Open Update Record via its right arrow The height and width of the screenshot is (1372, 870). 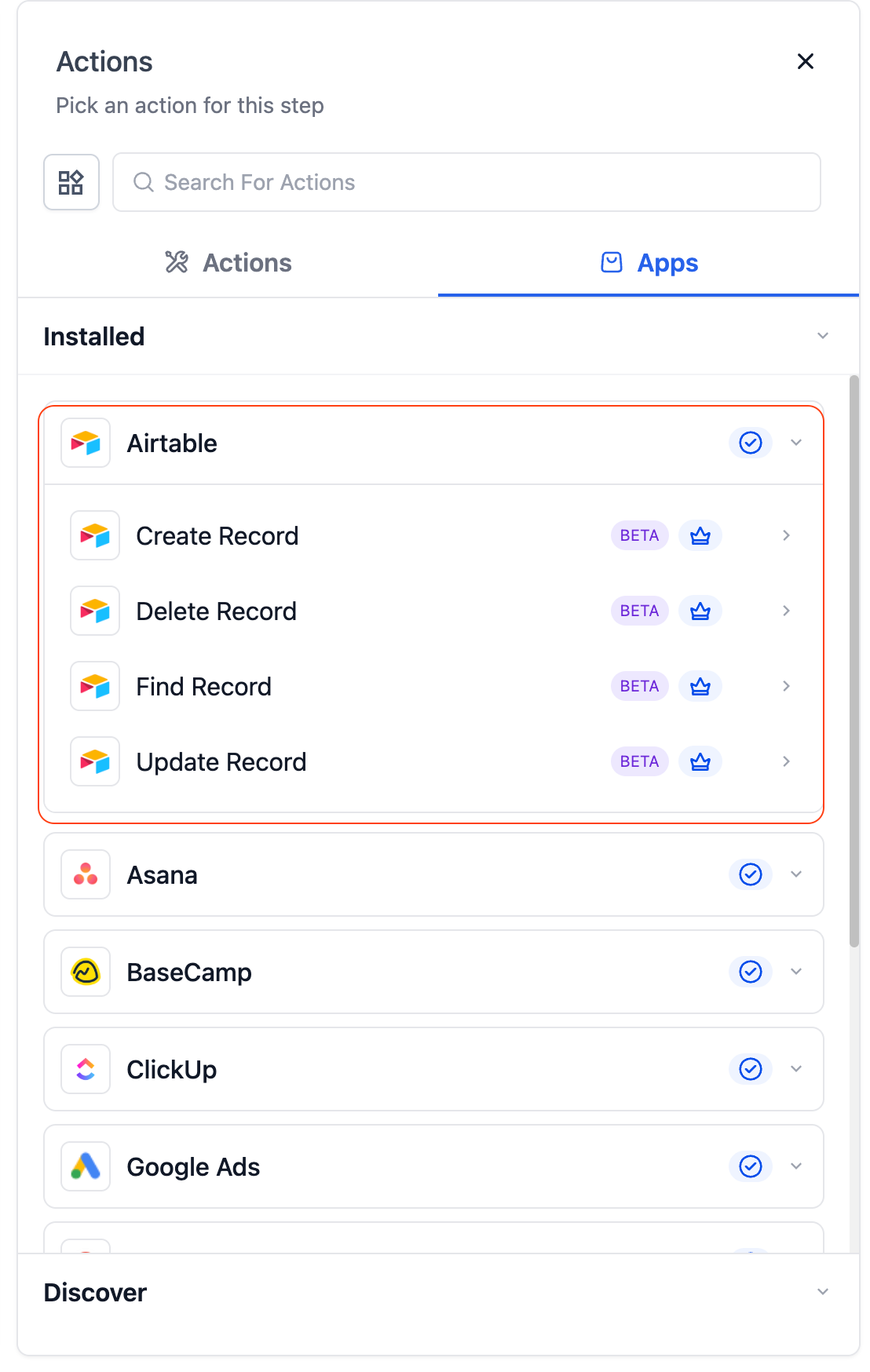(x=786, y=761)
